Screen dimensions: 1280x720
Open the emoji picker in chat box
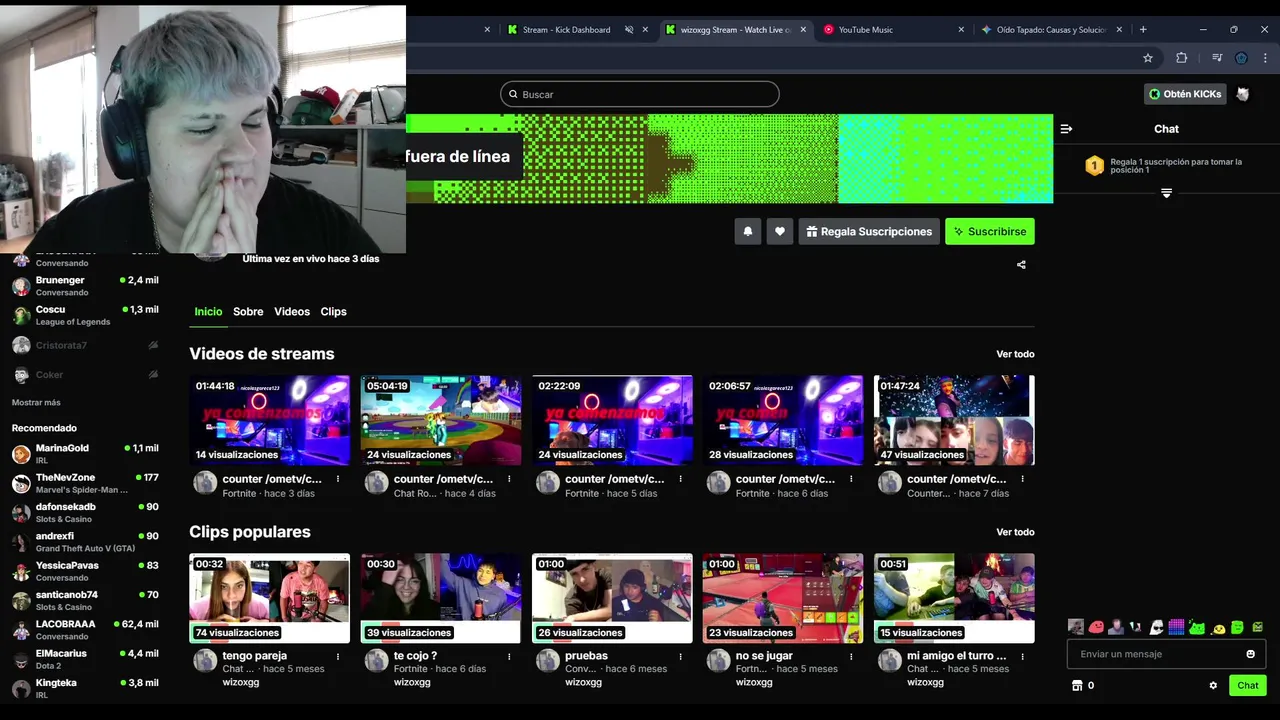[x=1250, y=654]
